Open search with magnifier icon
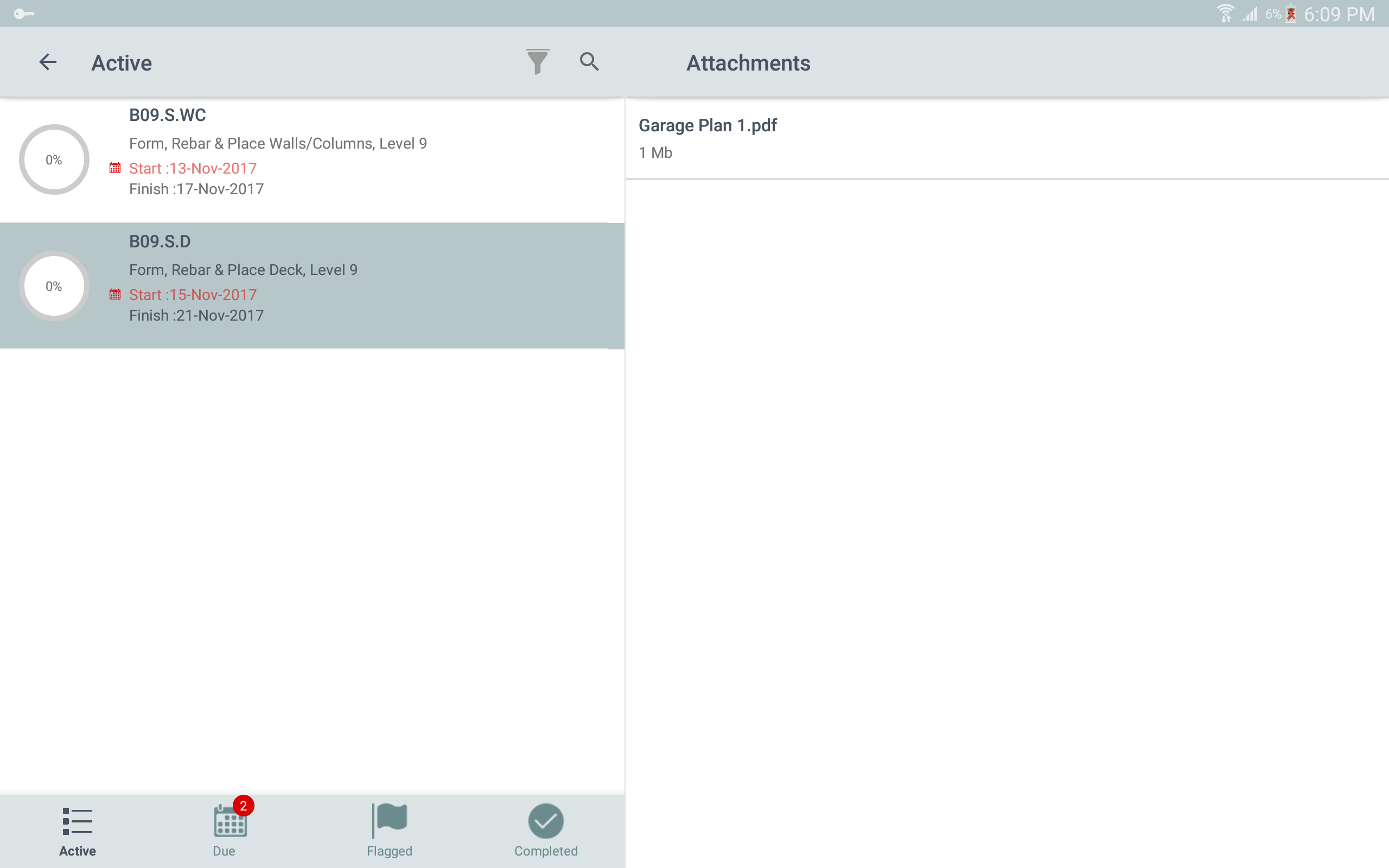The height and width of the screenshot is (868, 1389). 589,61
